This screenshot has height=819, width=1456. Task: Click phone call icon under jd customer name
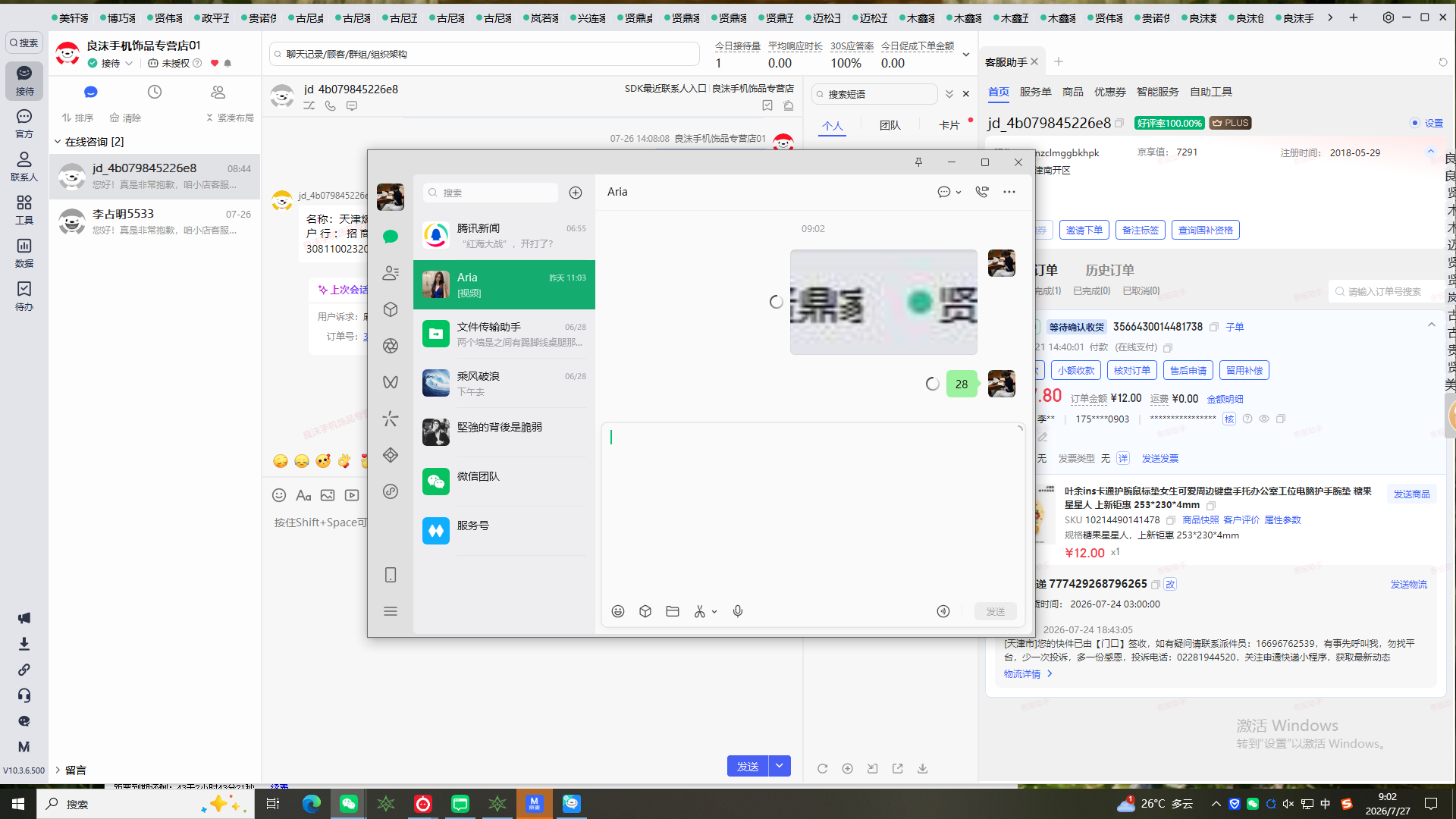(x=331, y=106)
